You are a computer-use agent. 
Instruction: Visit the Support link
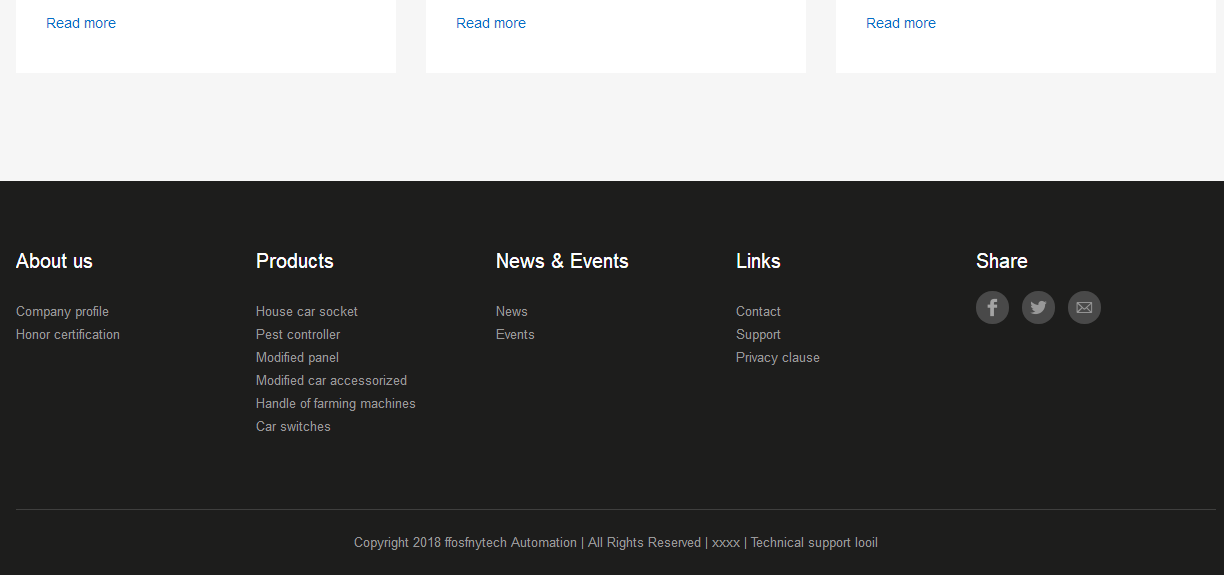click(x=758, y=335)
